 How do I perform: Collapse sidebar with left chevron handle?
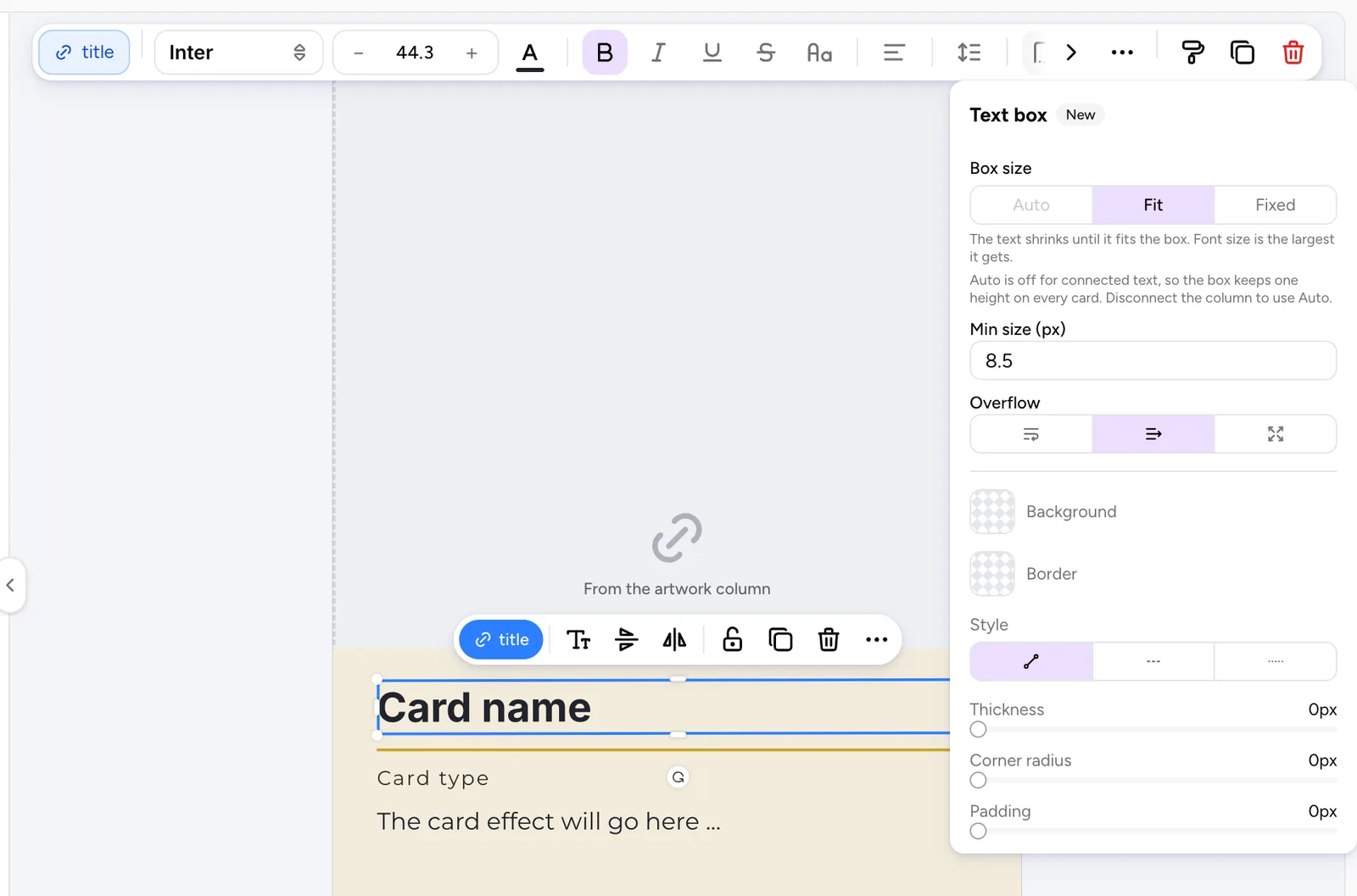pyautogui.click(x=11, y=585)
